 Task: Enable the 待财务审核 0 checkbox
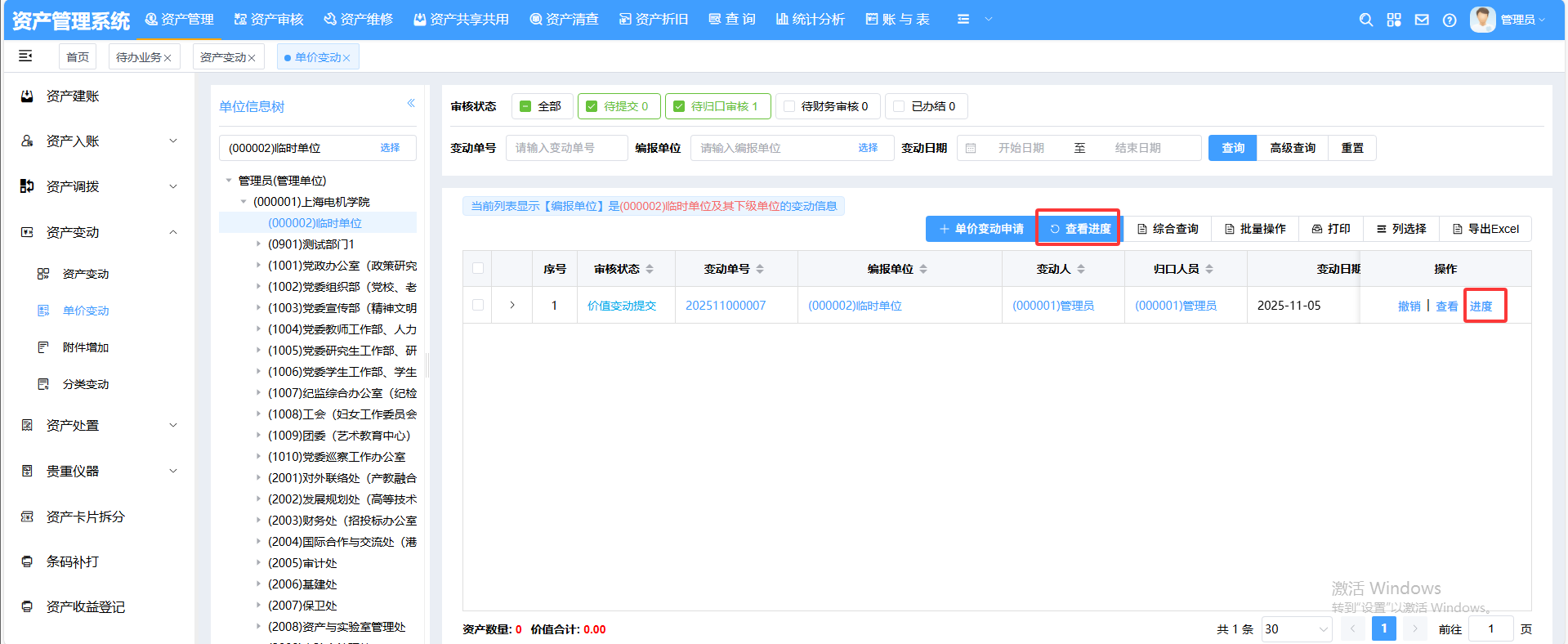(789, 106)
